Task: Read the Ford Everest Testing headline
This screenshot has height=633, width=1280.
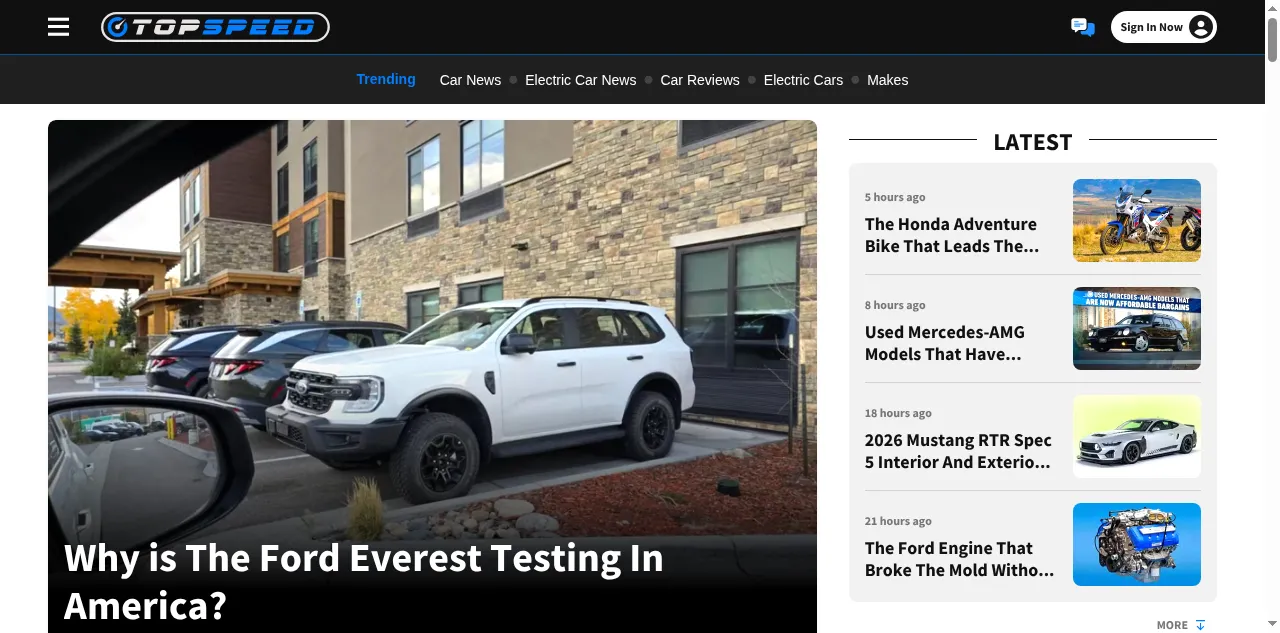Action: click(364, 581)
